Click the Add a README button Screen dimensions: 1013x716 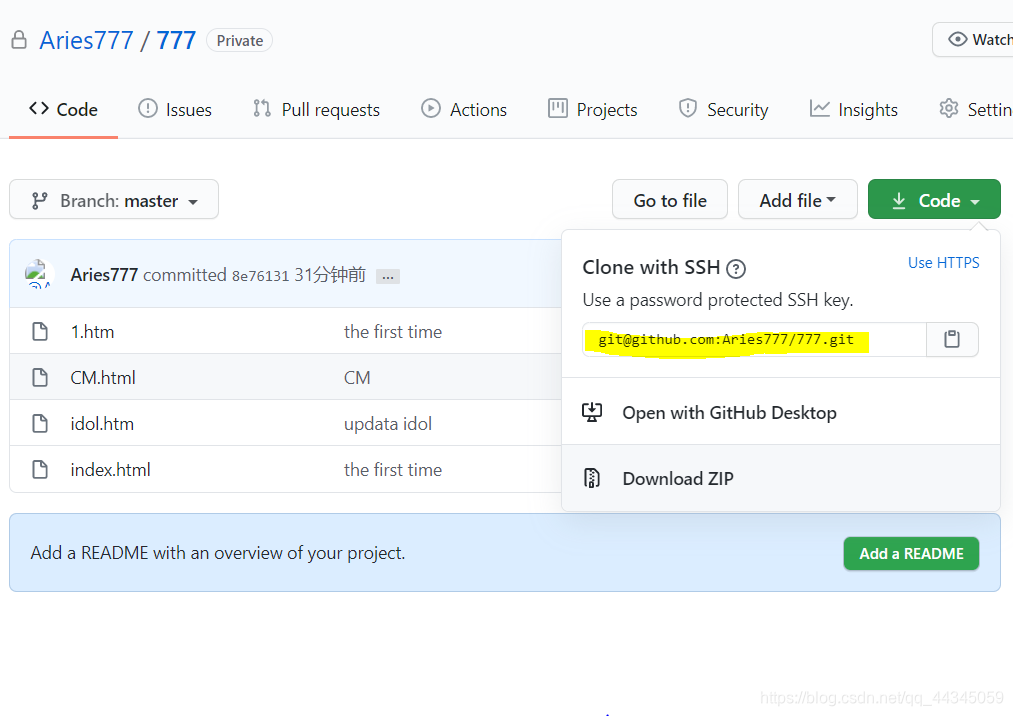tap(911, 554)
